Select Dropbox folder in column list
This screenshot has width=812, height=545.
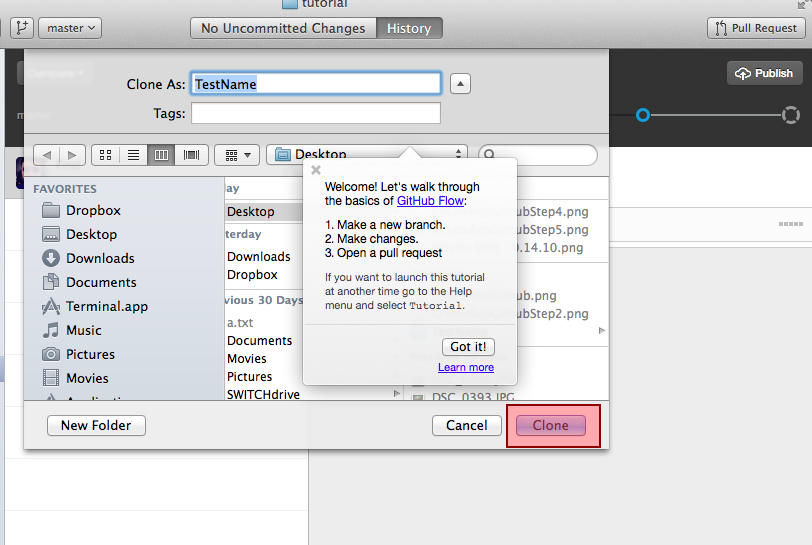[252, 275]
